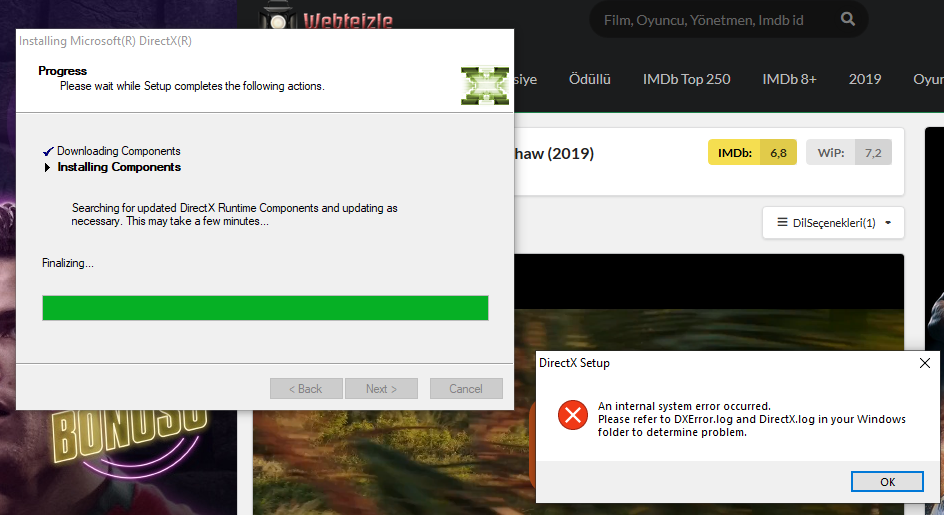Click the Next > button
Image resolution: width=944 pixels, height=515 pixels.
[381, 389]
